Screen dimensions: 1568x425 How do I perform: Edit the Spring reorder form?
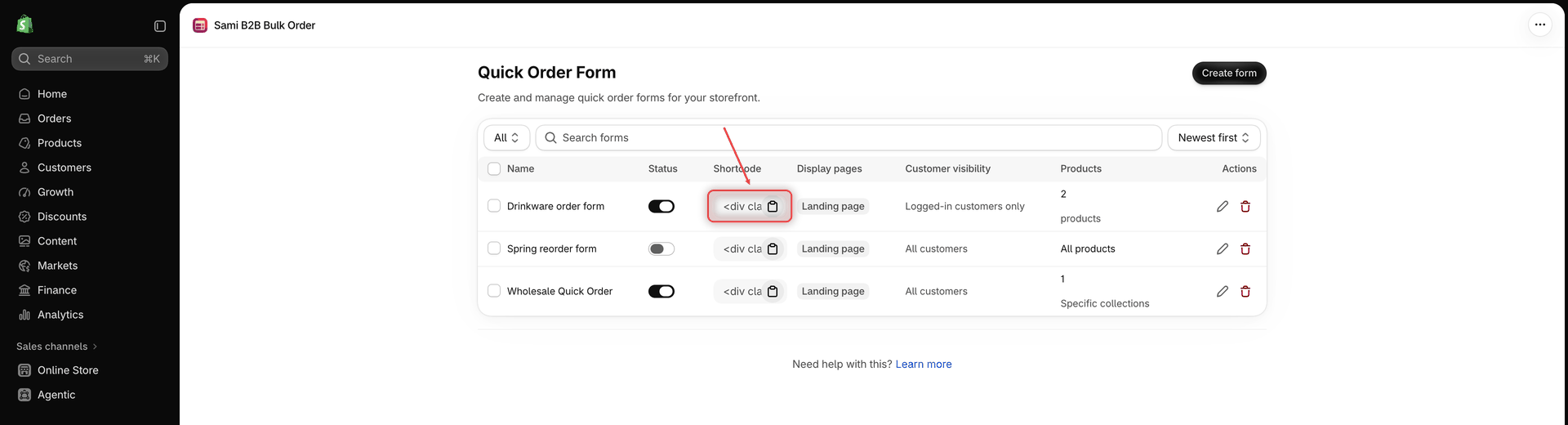[1223, 248]
